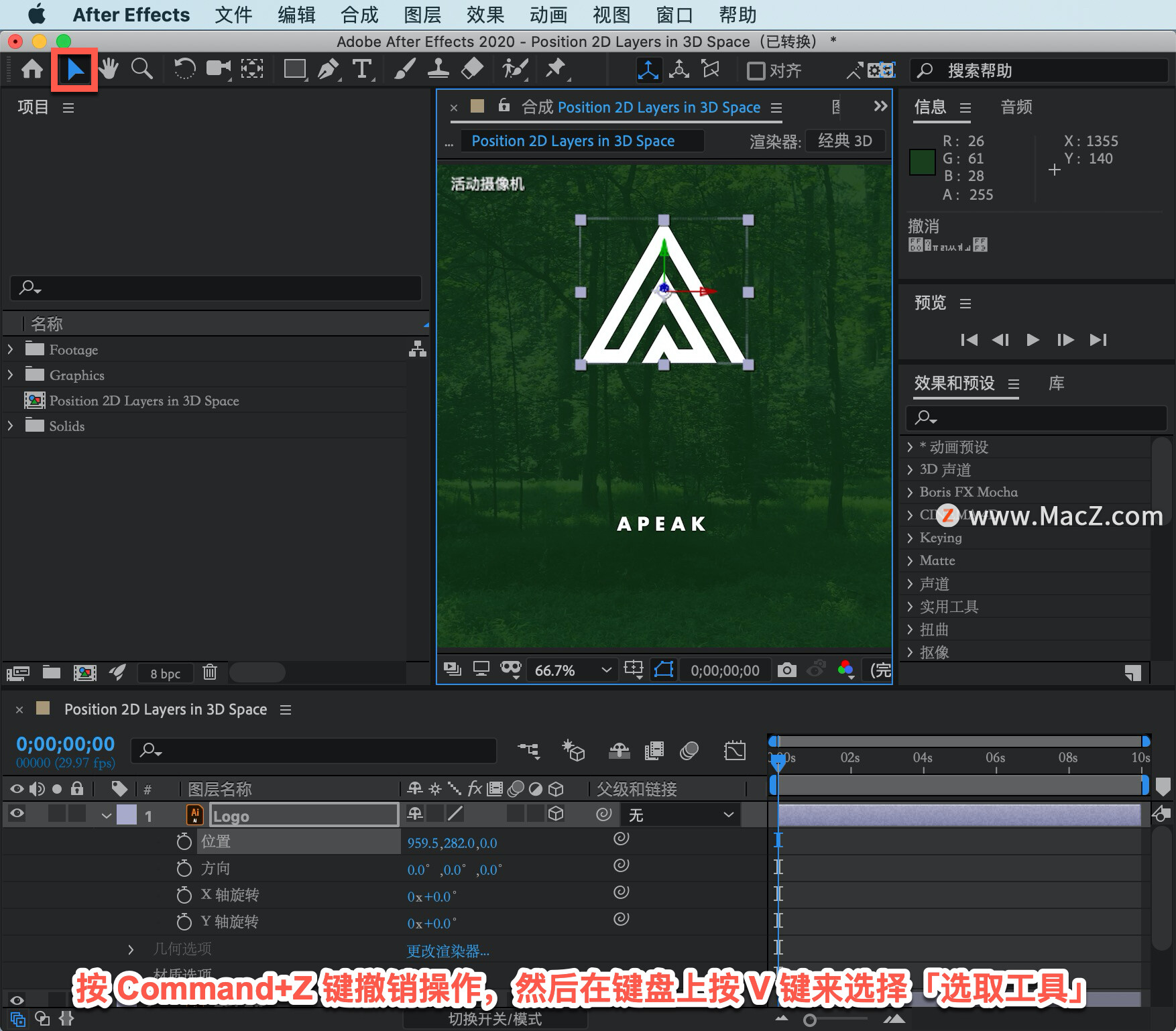Select the Roto Brush tool

tap(515, 70)
